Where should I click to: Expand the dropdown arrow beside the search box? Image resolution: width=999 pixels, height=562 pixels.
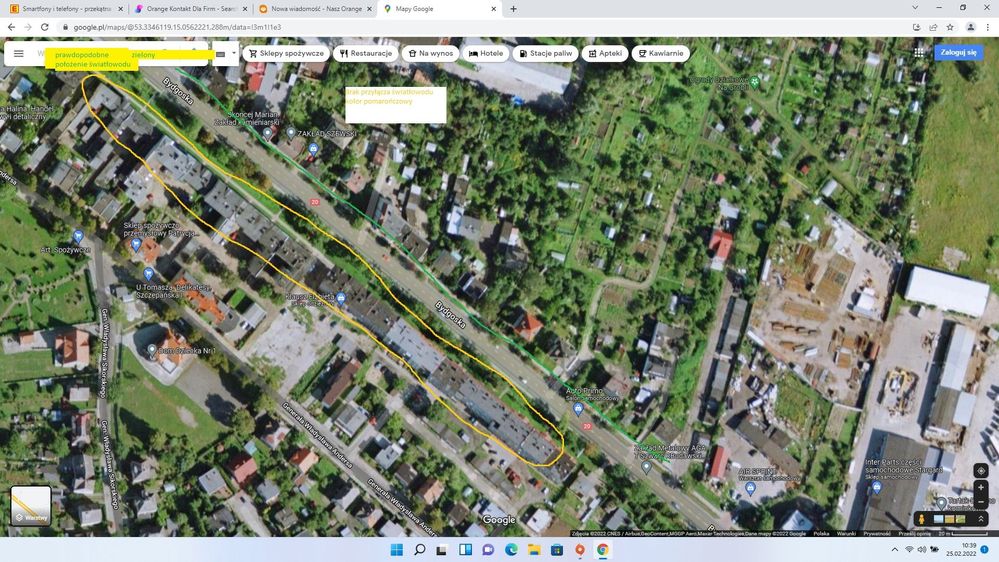(234, 53)
